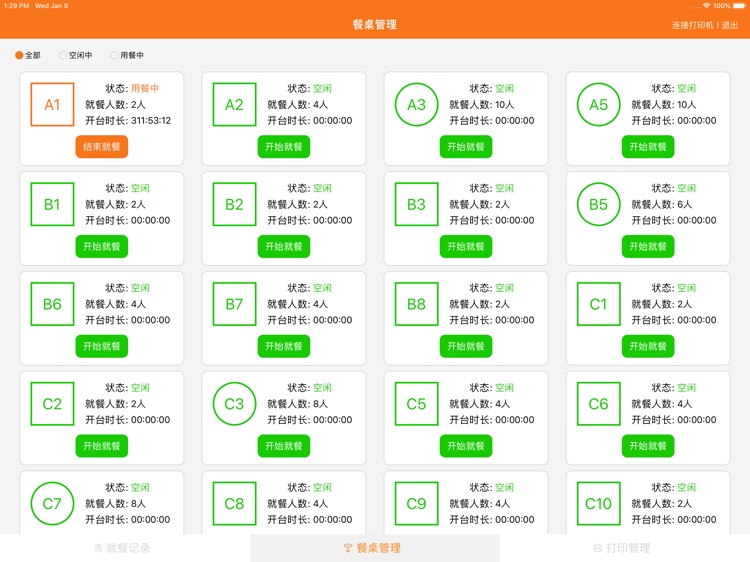The height and width of the screenshot is (562, 750).
Task: Click 就餐人数: 8人 on table C3
Action: (x=298, y=404)
